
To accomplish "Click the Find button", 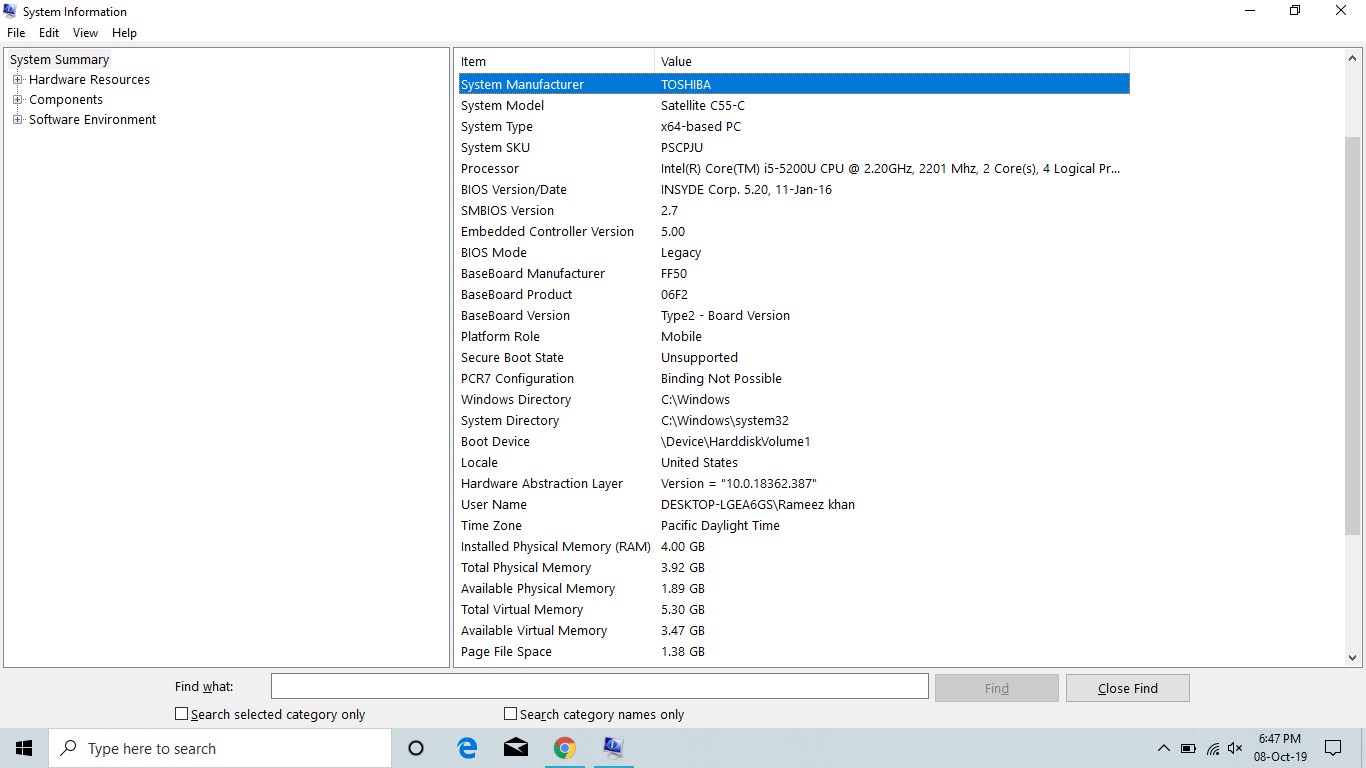I will [x=996, y=688].
